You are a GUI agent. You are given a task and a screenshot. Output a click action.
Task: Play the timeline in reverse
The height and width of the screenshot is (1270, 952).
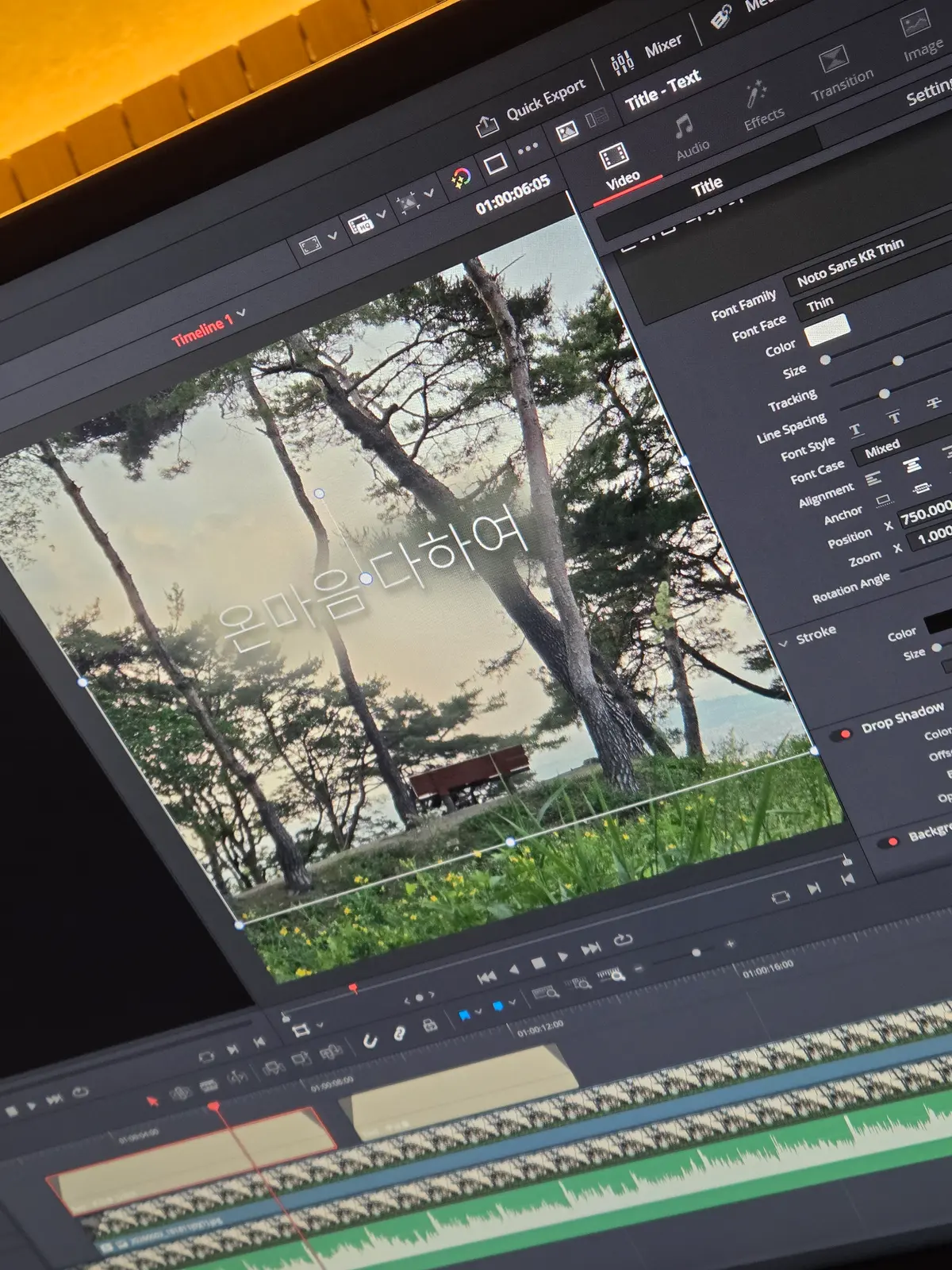click(x=513, y=969)
